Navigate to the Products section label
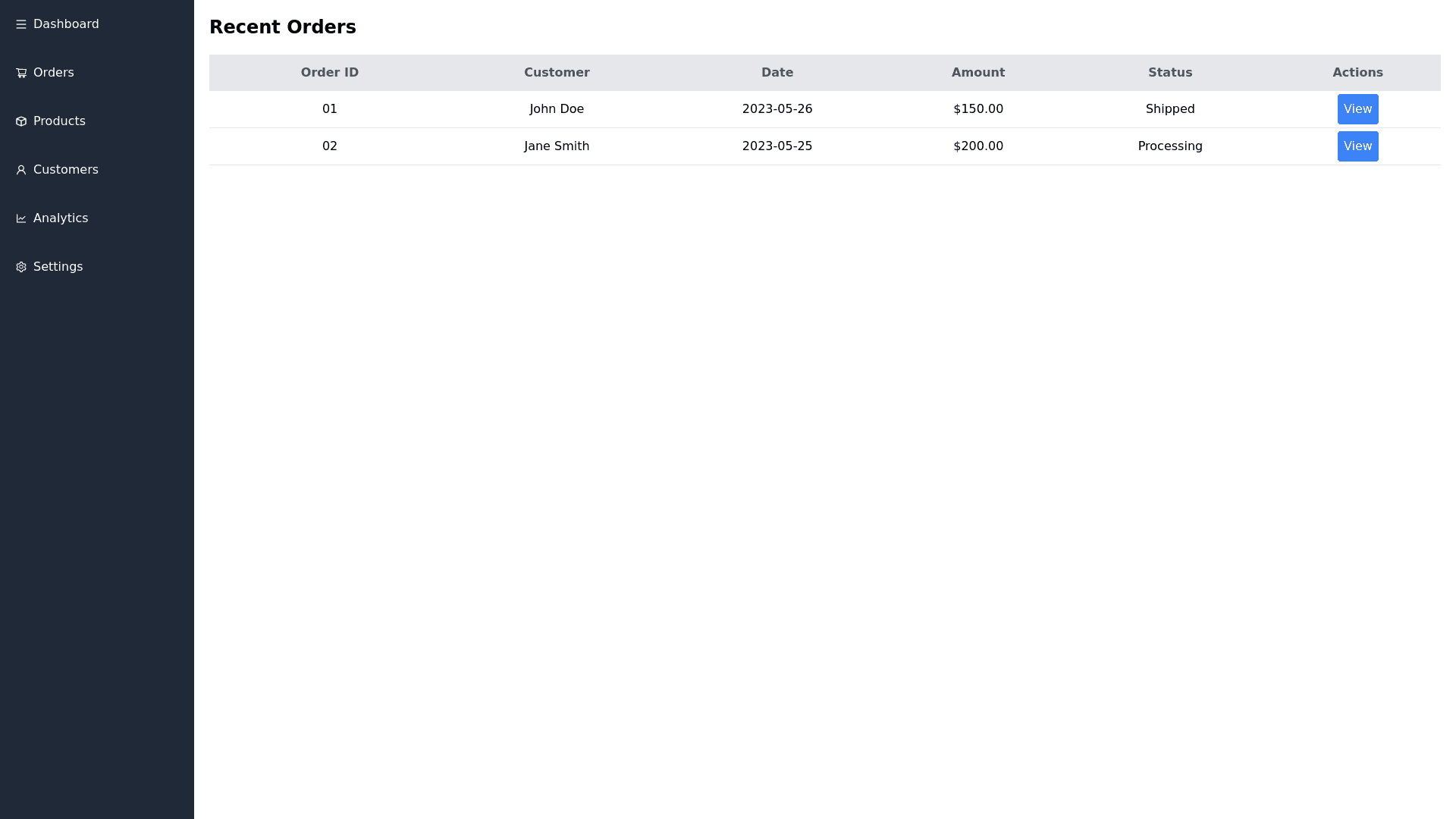Screen dimensions: 1456x819 59,121
